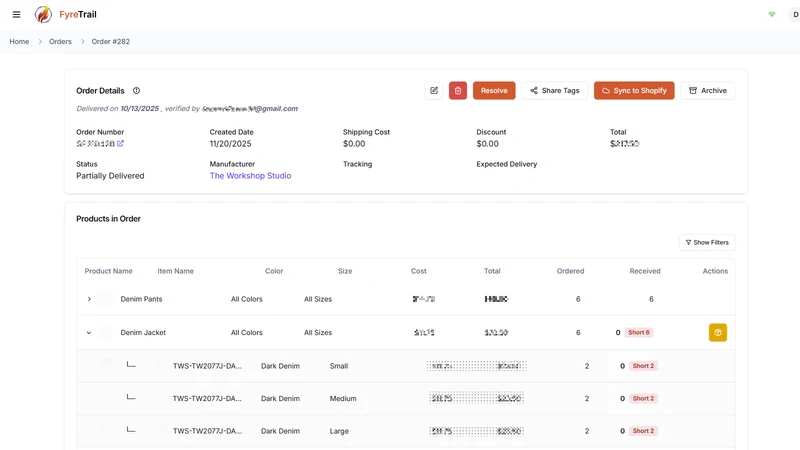
Task: Click the red delete trash button
Action: point(458,90)
